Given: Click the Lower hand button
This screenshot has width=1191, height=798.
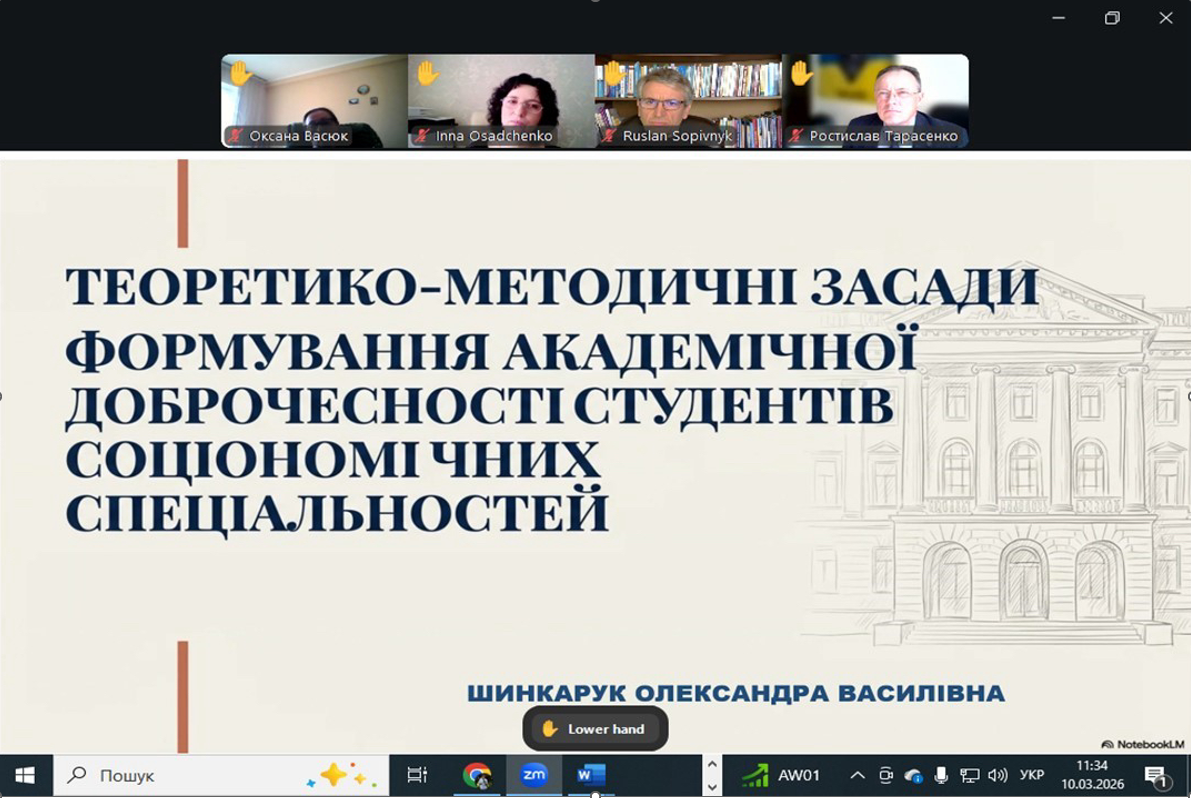Looking at the screenshot, I should tap(595, 729).
